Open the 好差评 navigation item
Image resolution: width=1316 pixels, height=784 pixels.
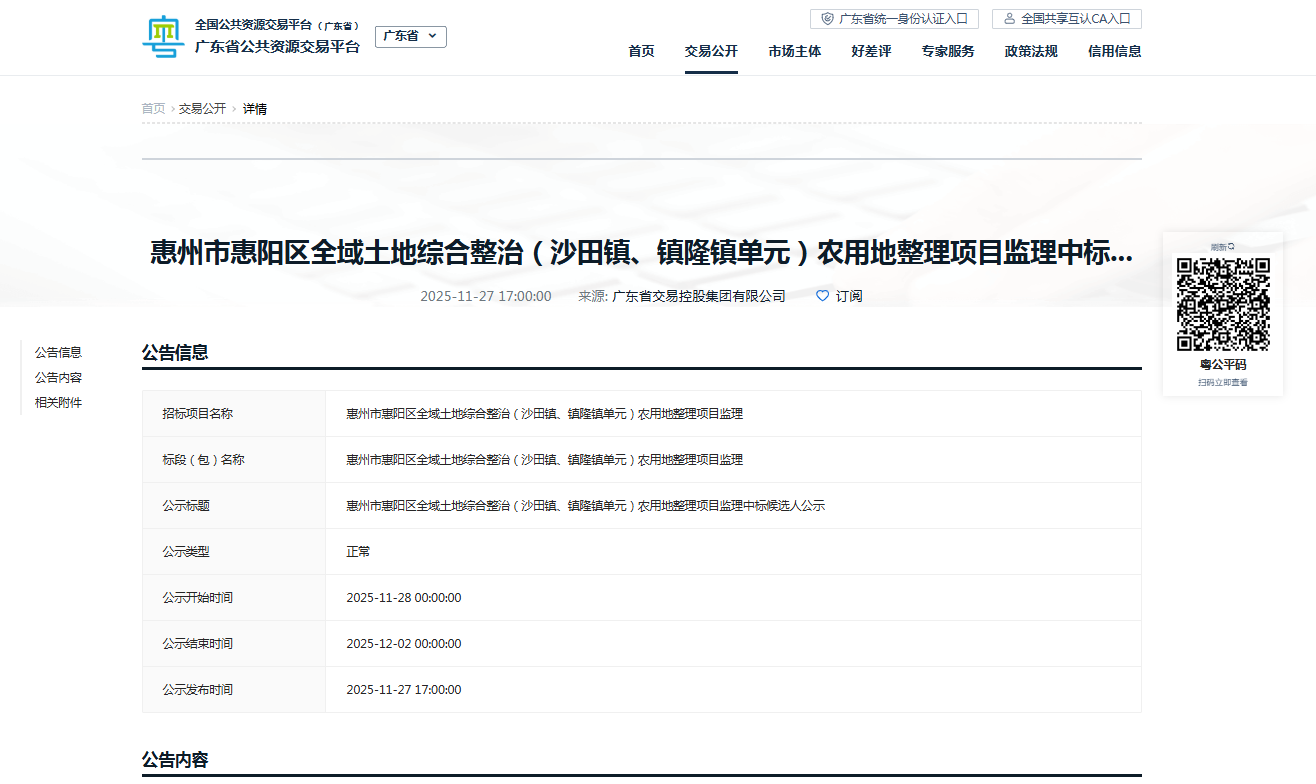click(871, 52)
